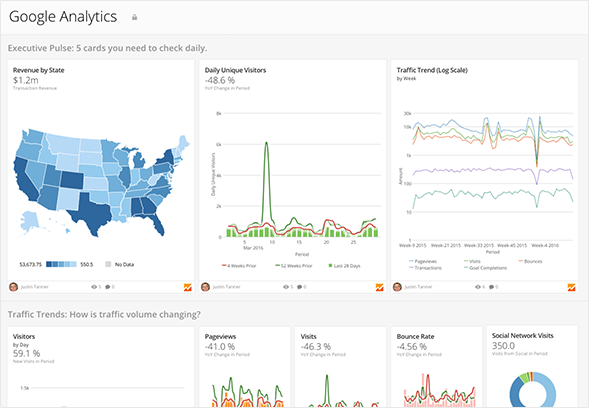This screenshot has width=589, height=408.
Task: Click the Week-4 2016 axis label
Action: 545,245
